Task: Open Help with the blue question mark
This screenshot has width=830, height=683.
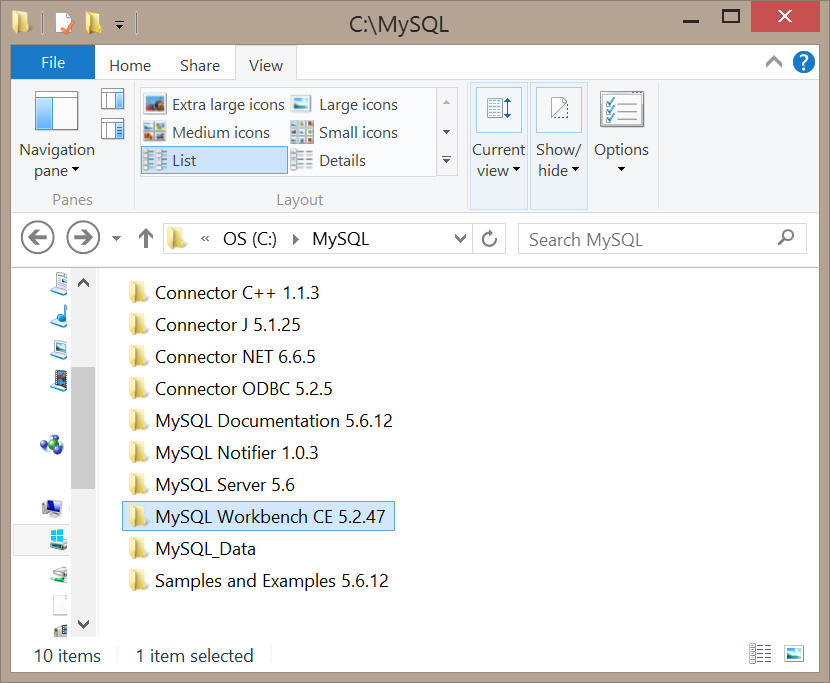Action: pos(804,62)
